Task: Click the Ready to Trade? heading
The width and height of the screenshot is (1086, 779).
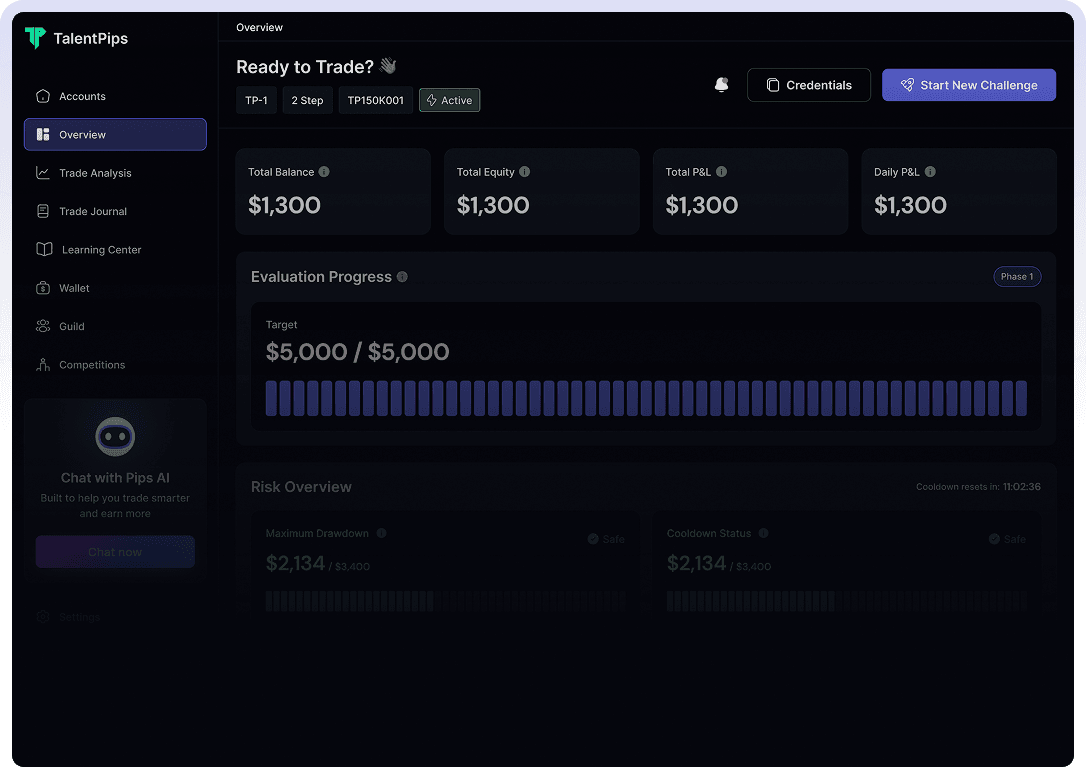Action: (305, 66)
